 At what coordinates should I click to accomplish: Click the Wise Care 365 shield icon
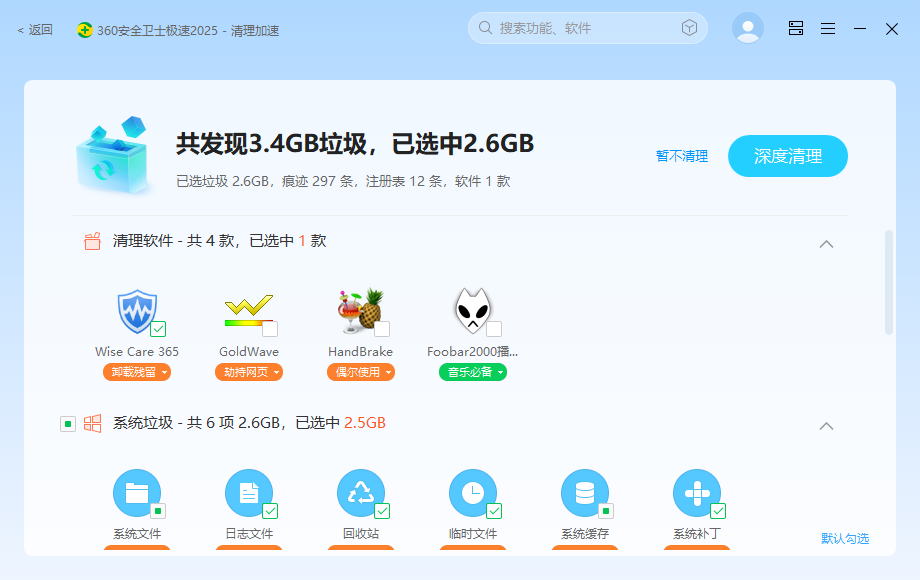point(137,311)
